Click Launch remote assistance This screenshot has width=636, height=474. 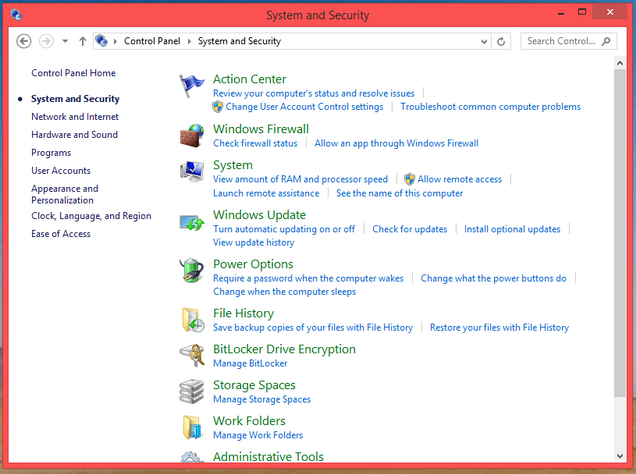pyautogui.click(x=266, y=193)
